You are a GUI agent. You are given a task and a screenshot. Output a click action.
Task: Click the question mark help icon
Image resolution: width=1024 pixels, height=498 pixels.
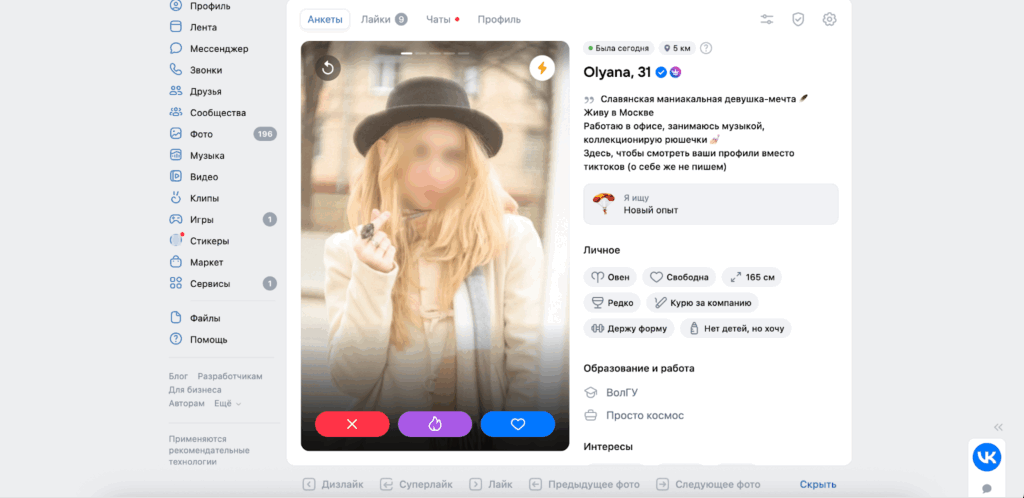pos(706,48)
